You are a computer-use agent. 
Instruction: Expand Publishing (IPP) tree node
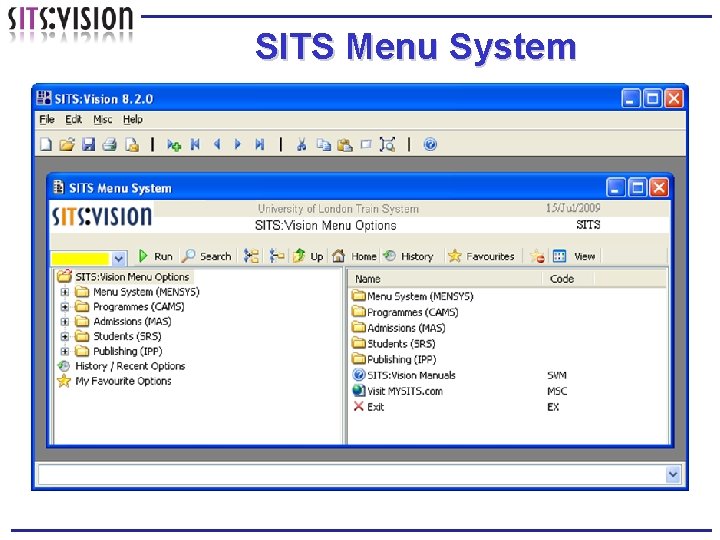click(x=65, y=351)
